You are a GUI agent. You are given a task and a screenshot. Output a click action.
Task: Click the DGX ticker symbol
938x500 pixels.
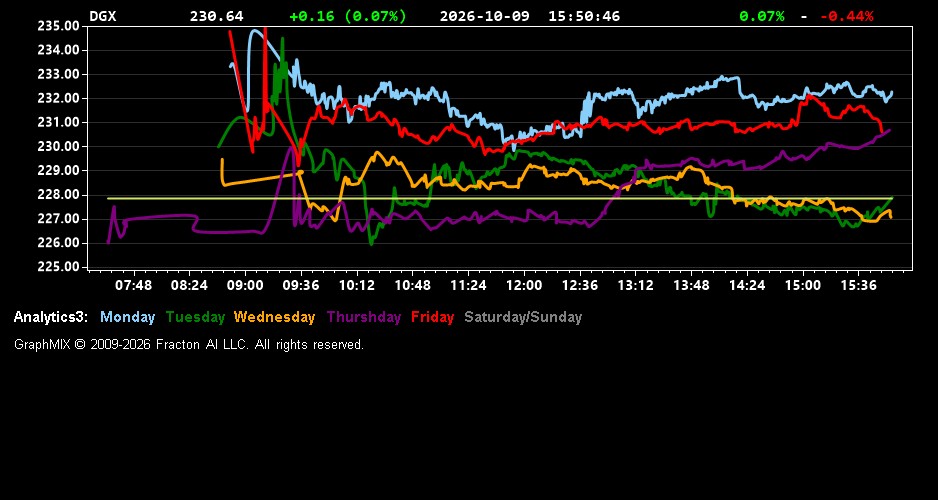103,16
